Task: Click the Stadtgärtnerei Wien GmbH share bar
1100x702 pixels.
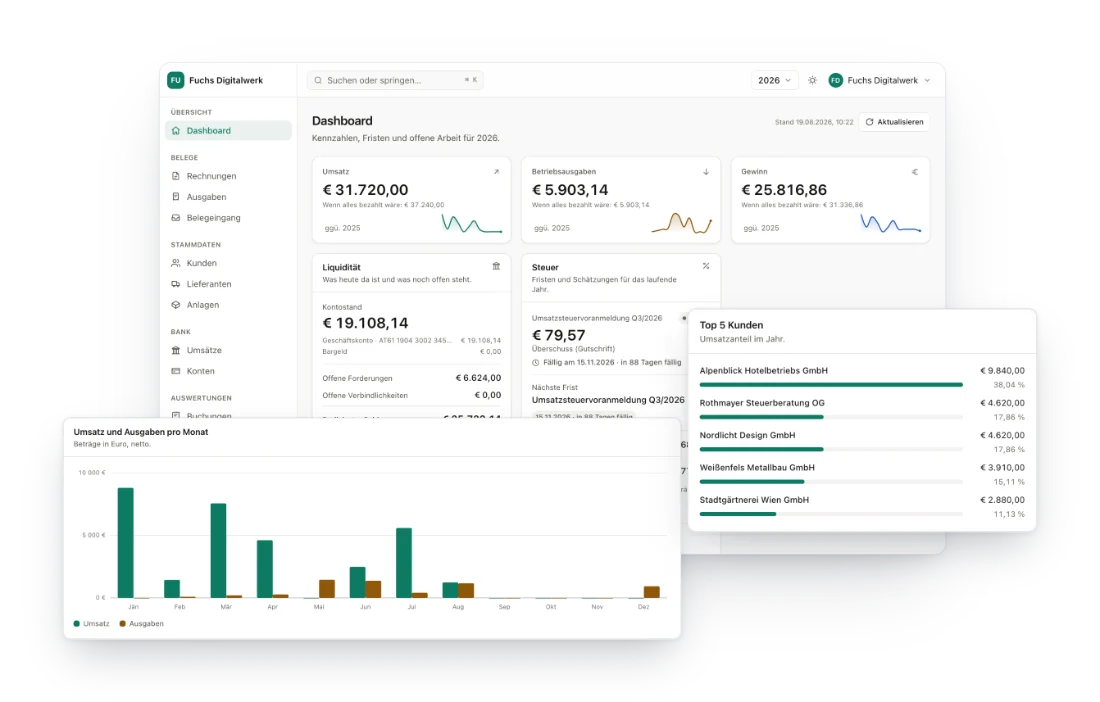Action: tap(831, 514)
